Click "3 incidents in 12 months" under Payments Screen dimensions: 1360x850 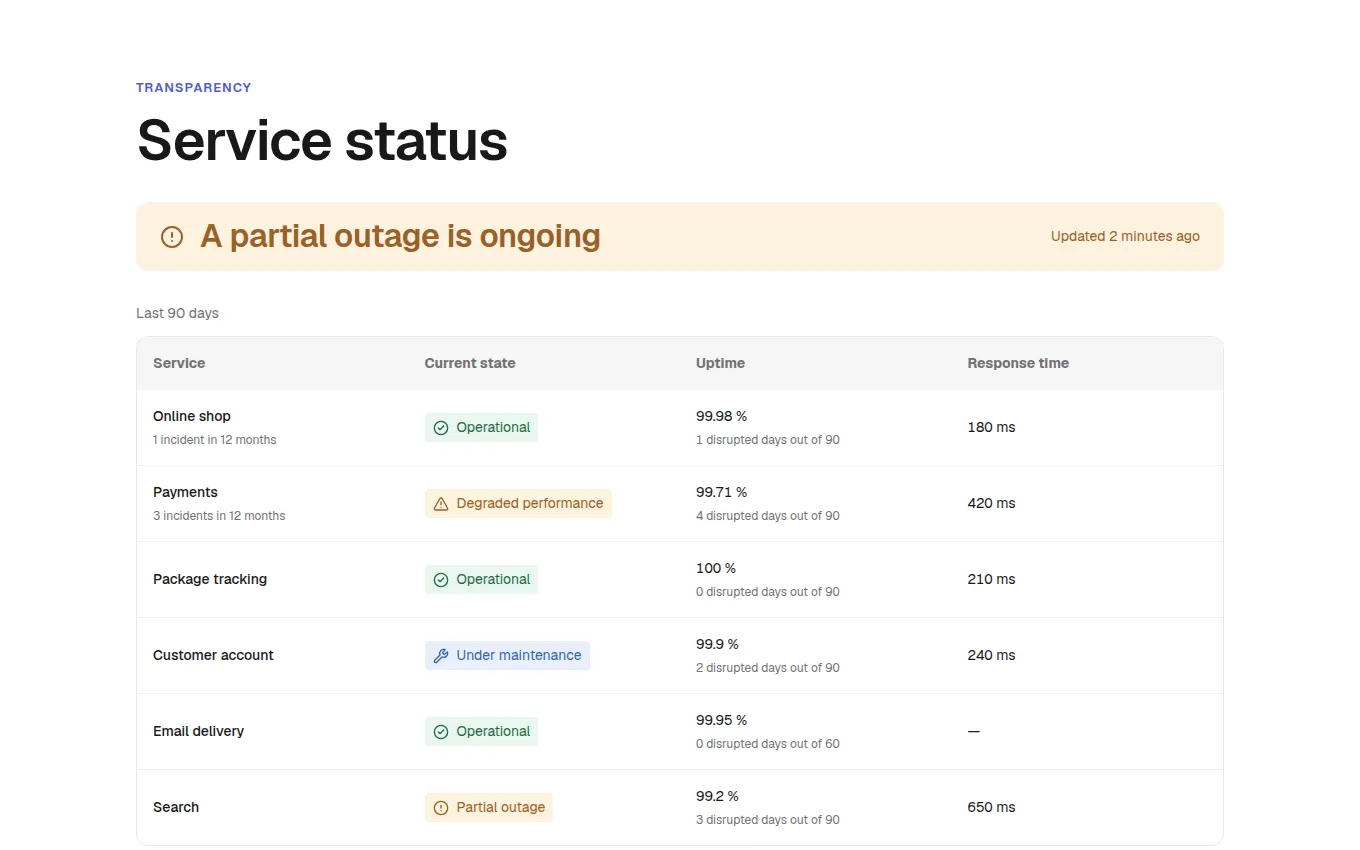click(219, 516)
